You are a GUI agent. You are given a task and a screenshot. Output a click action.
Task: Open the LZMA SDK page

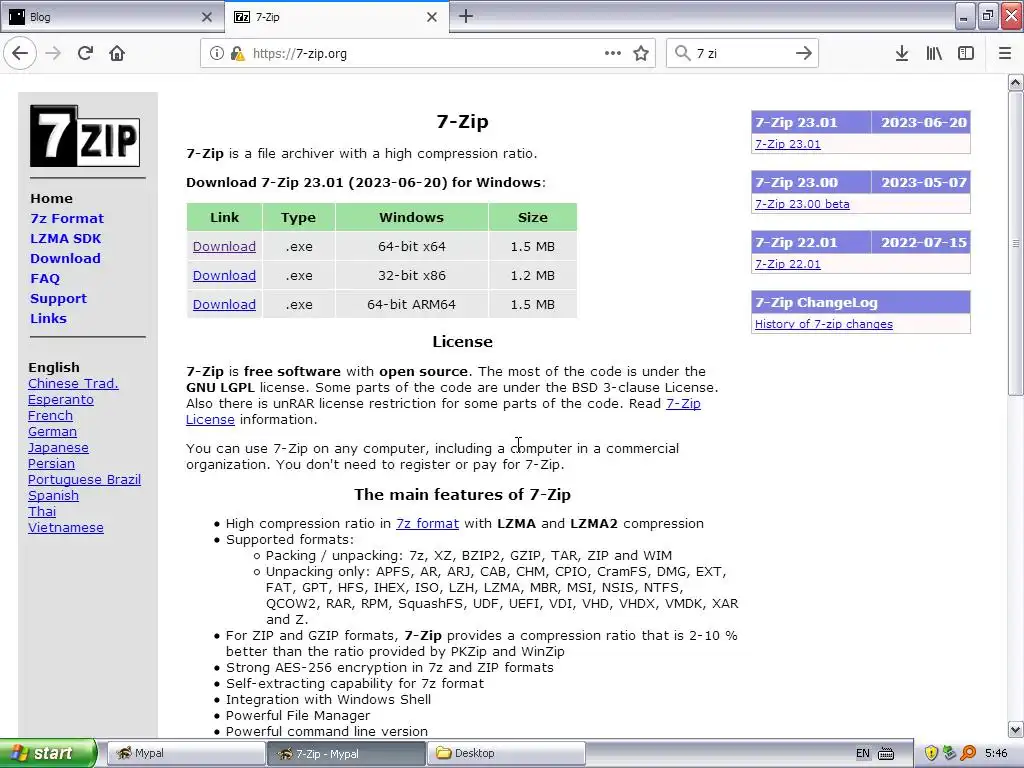[65, 238]
